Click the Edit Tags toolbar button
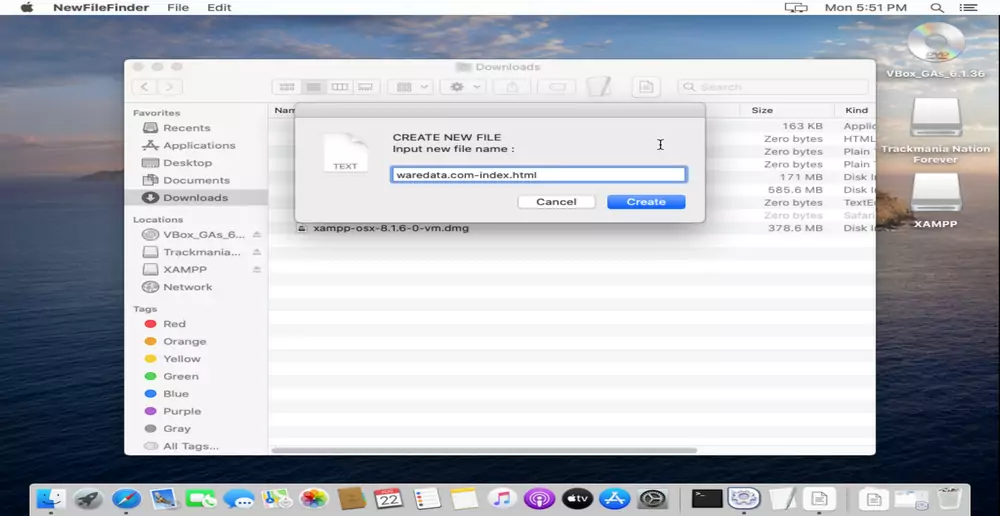 [557, 87]
